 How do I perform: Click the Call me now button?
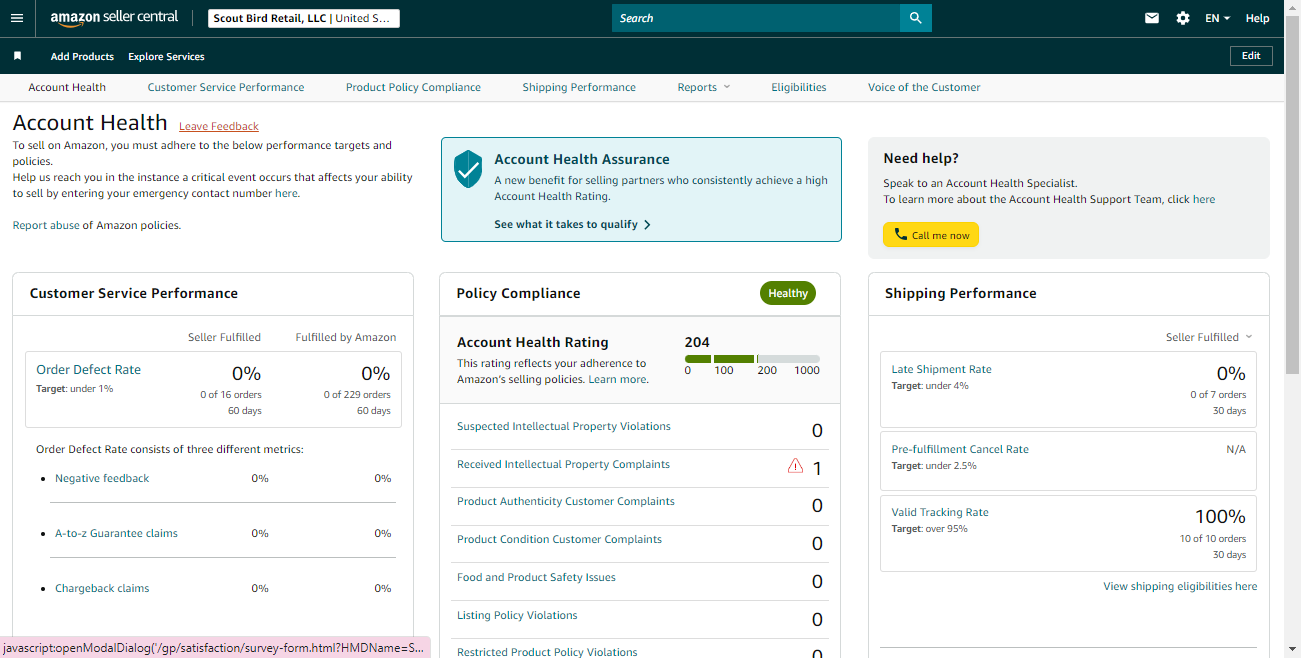tap(931, 235)
